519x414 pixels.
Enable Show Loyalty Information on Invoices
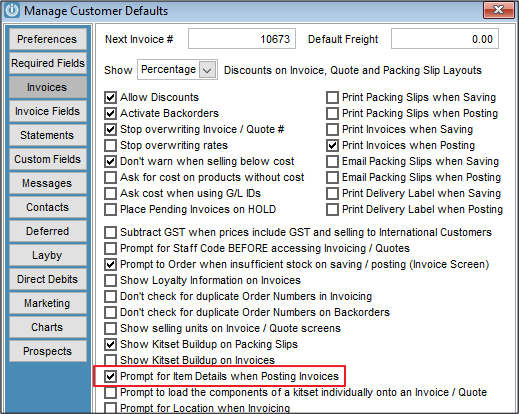(x=110, y=280)
